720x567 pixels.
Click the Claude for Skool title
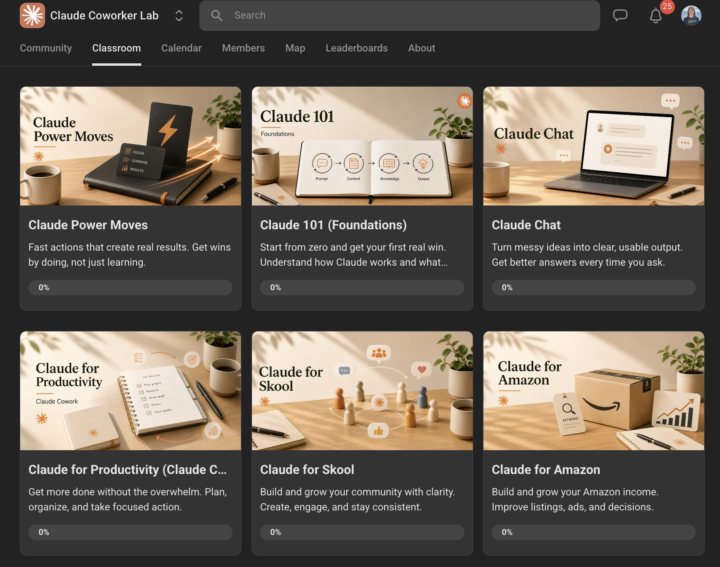click(x=307, y=470)
